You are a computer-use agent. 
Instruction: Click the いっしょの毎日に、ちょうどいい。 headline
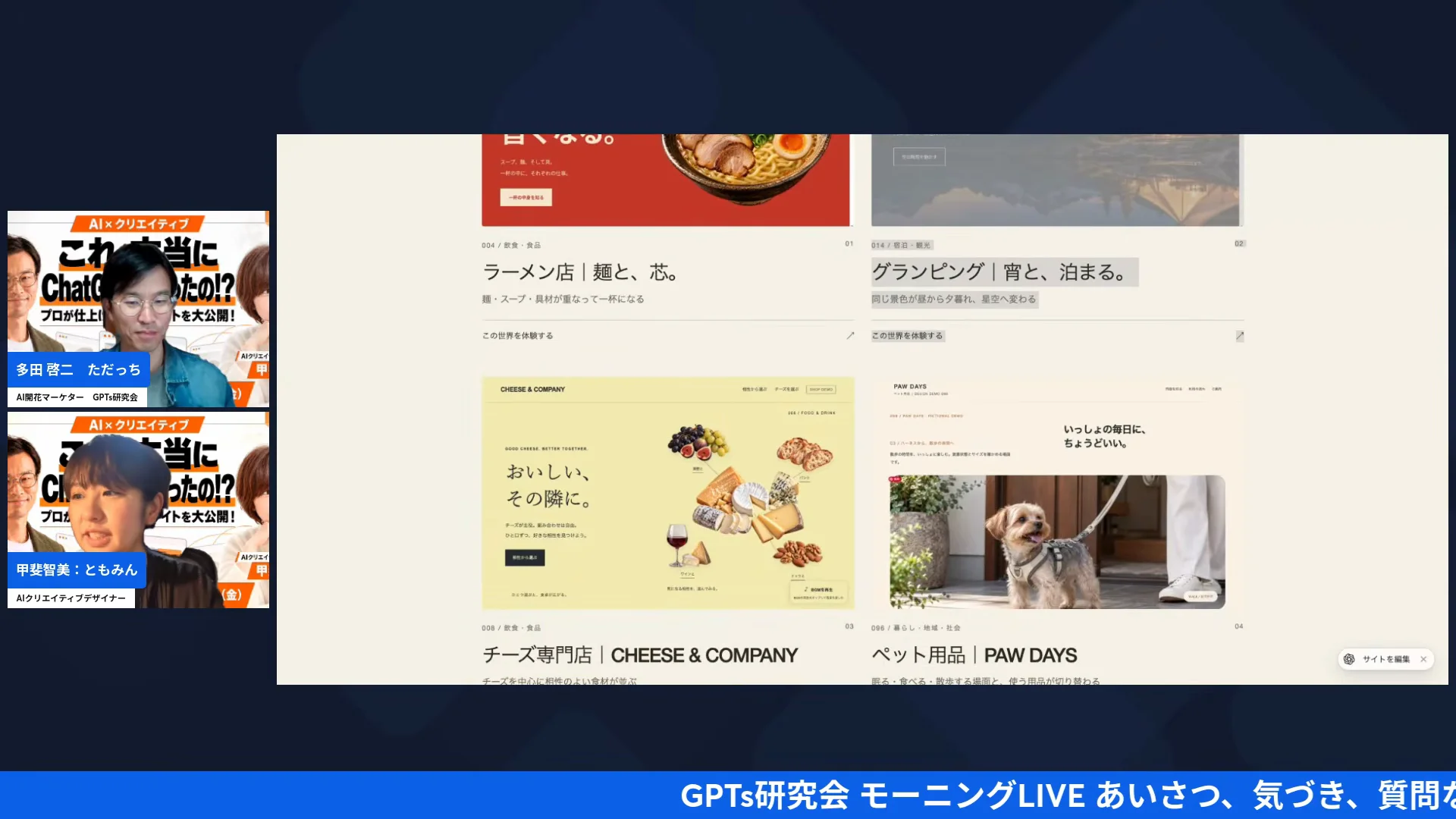pos(1104,436)
